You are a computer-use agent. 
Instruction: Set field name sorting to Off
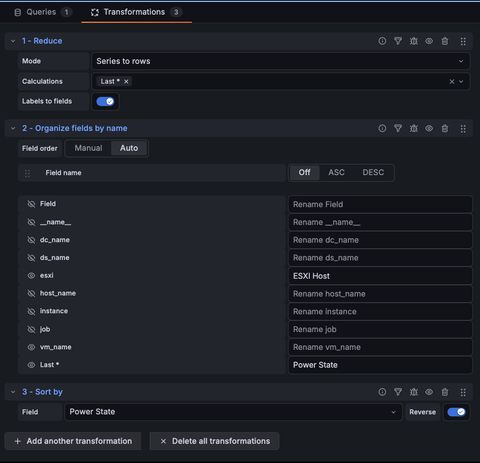304,173
